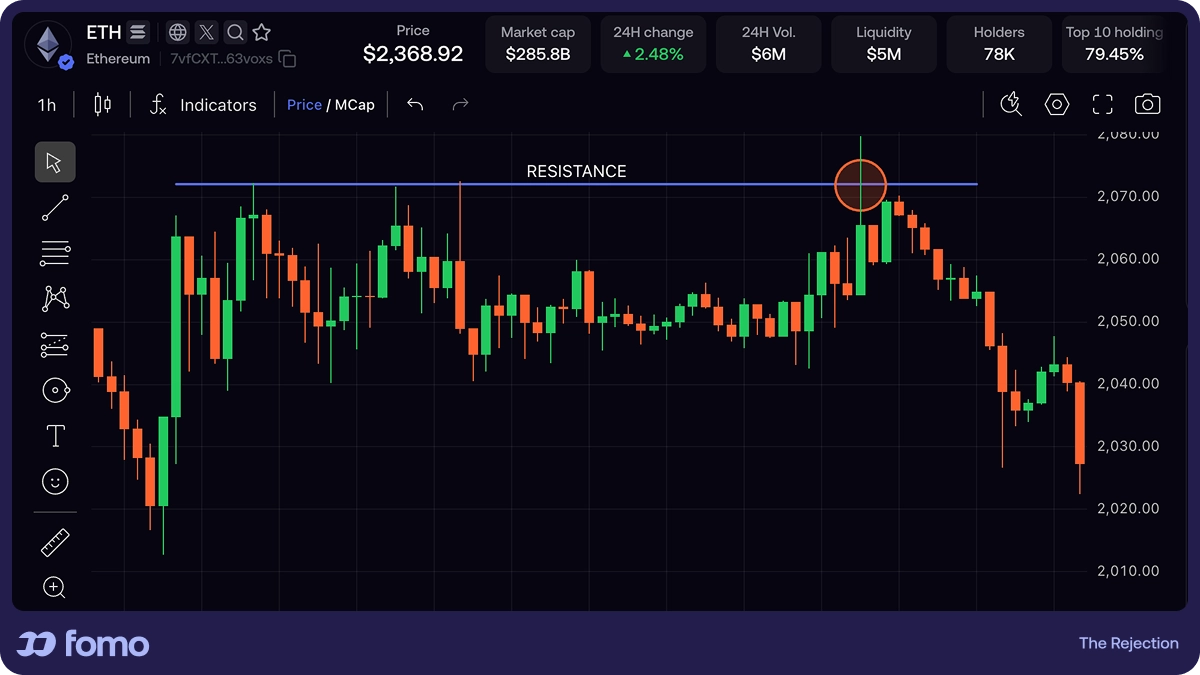Screen dimensions: 1200x675
Task: Click the 2,070.00 price axis label
Action: click(1128, 196)
